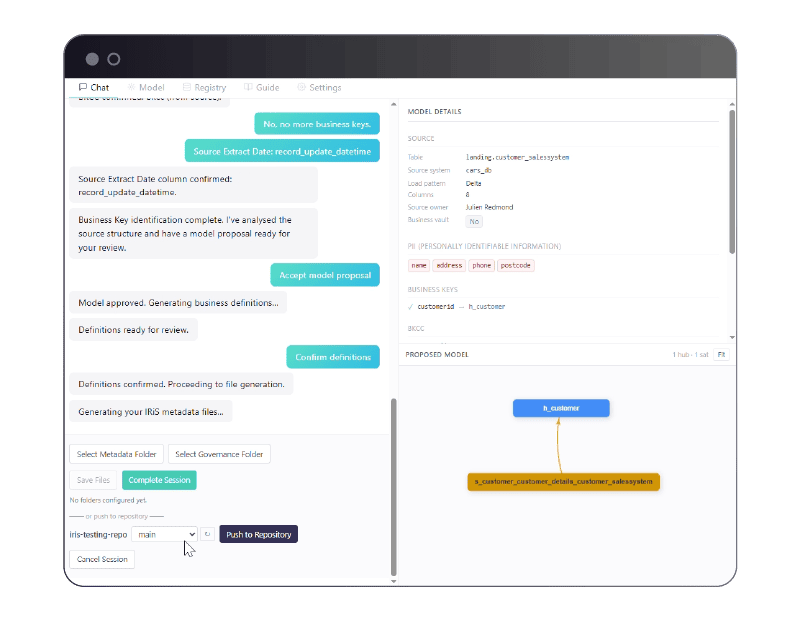Click Fit button in Proposed Model header
The width and height of the screenshot is (801, 622).
tap(721, 354)
